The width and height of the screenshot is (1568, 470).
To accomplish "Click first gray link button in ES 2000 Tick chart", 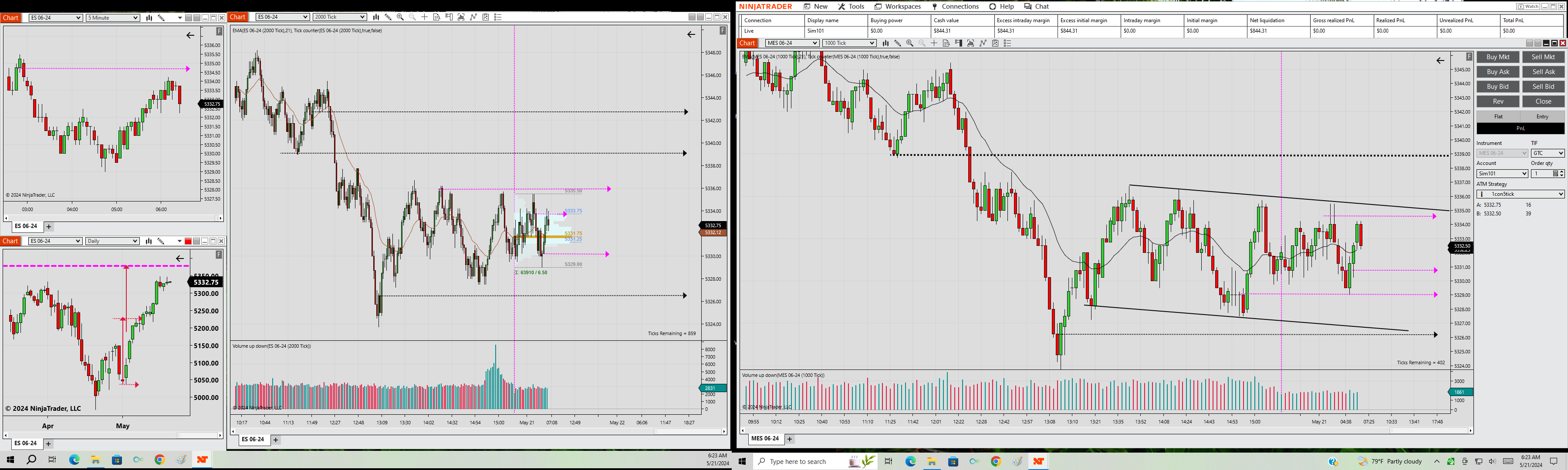I will click(692, 17).
